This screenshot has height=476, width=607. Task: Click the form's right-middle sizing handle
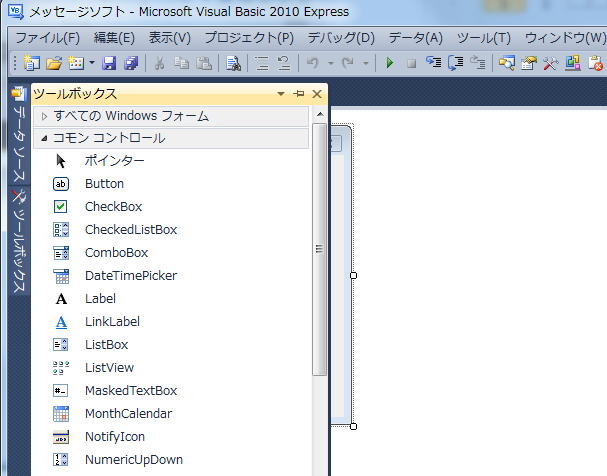(353, 276)
